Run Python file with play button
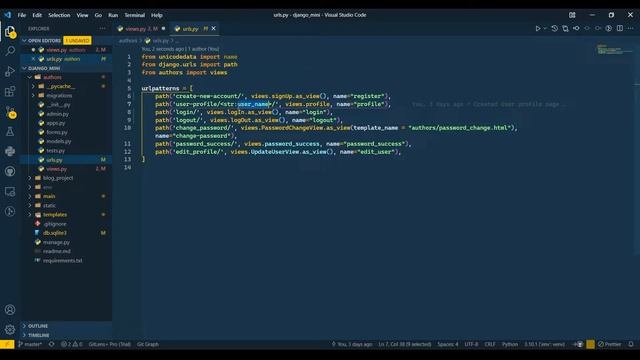Viewport: 640px width, 360px height. (x=538, y=29)
